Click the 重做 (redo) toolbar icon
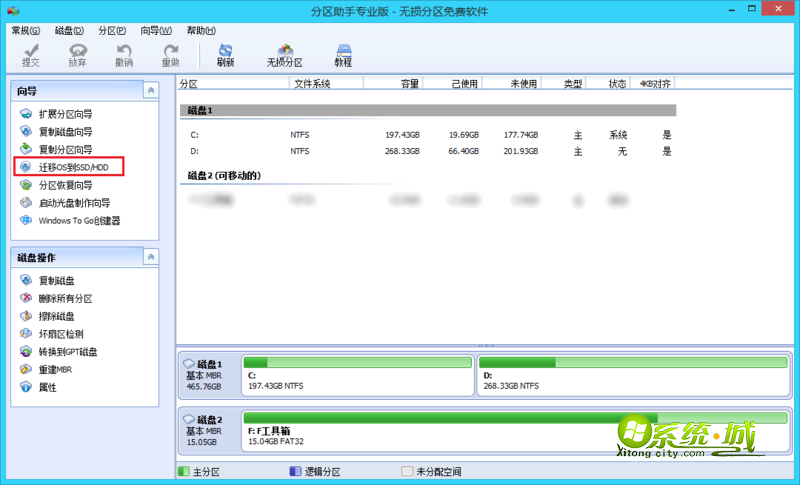Viewport: 800px width, 485px height. click(x=170, y=55)
